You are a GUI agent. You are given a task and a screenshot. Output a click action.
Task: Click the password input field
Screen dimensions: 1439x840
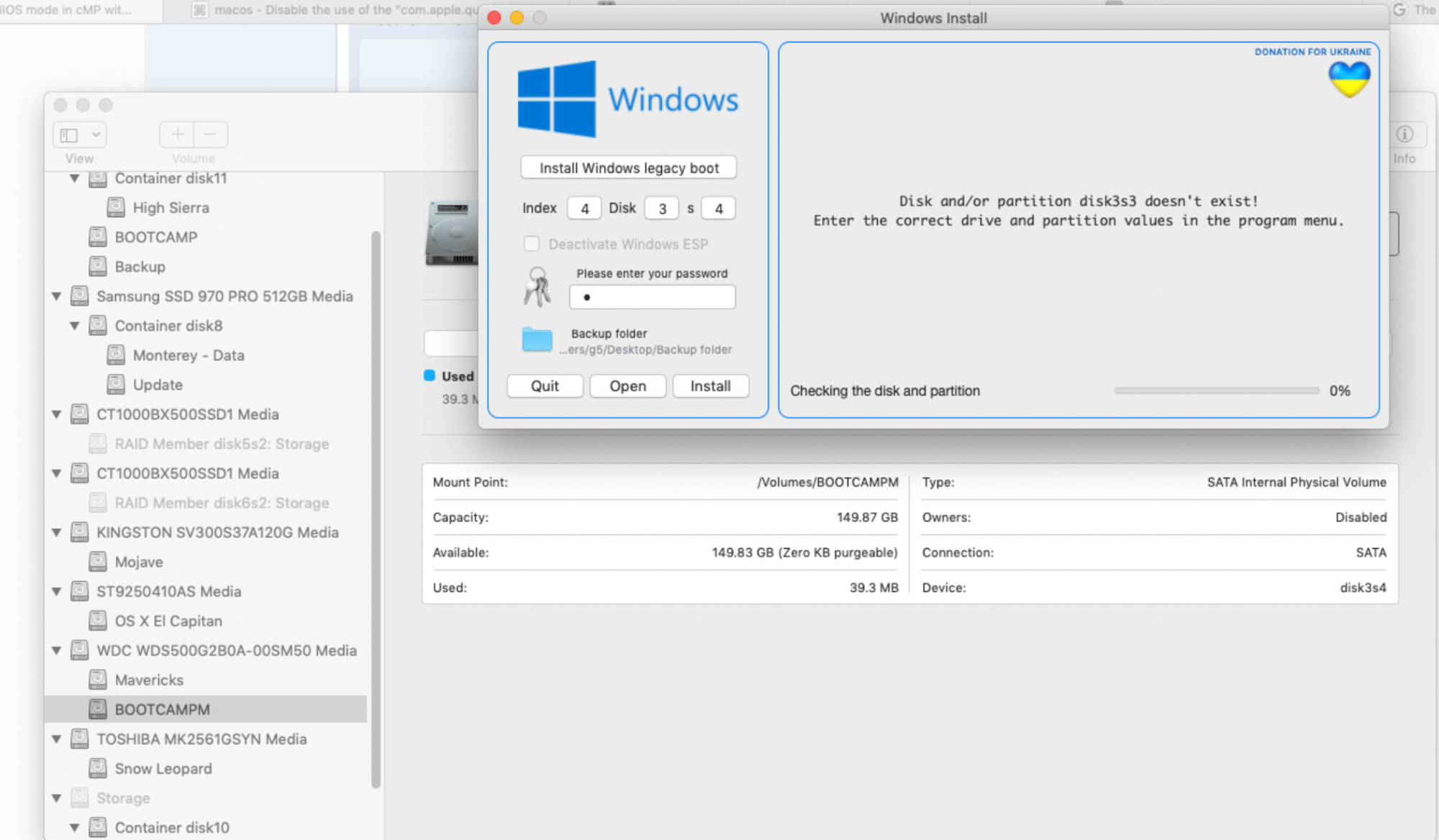click(652, 297)
